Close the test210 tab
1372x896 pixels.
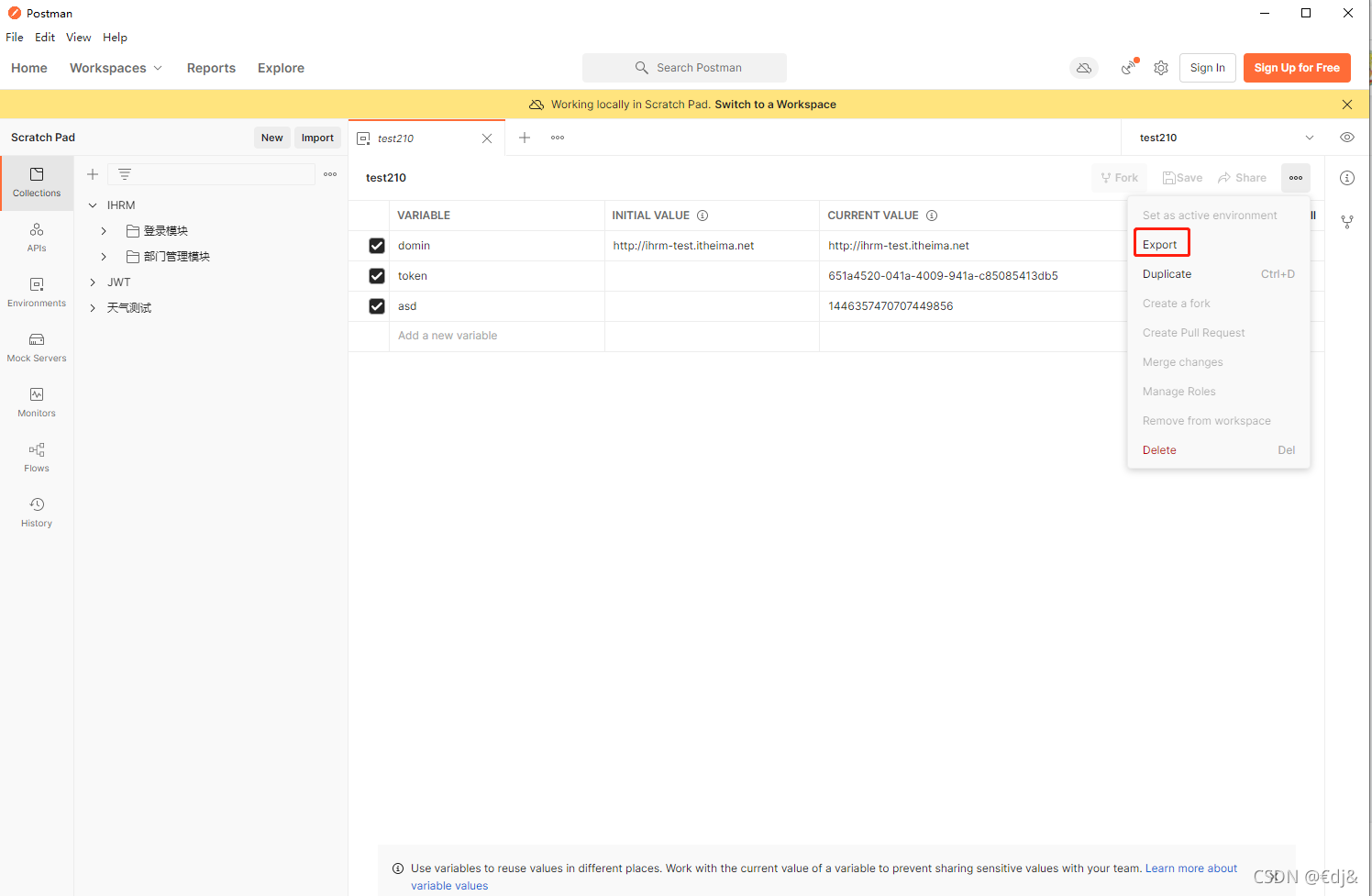(487, 138)
